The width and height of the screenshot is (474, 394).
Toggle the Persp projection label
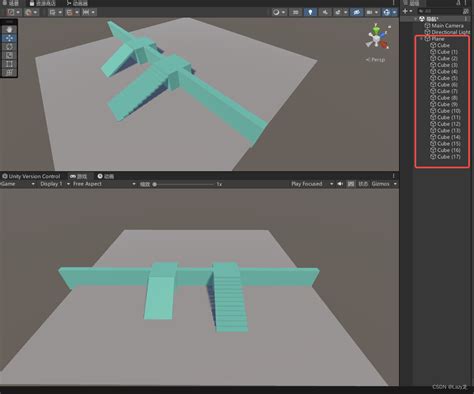coord(376,60)
